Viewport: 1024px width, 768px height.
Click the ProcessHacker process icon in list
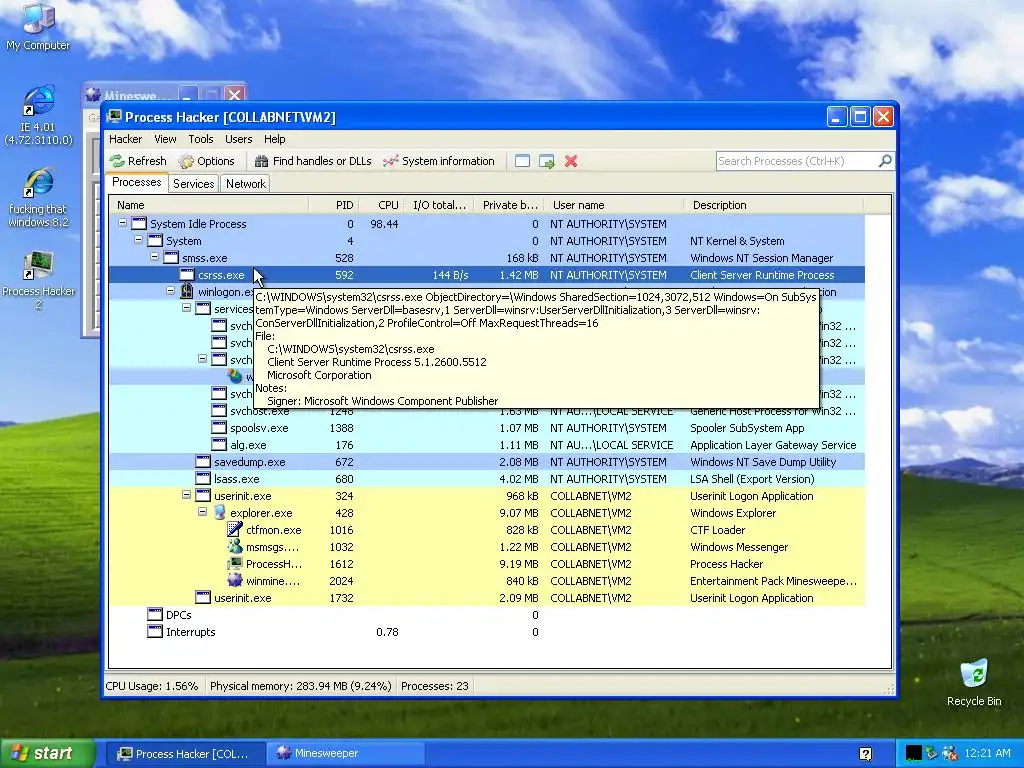[235, 564]
